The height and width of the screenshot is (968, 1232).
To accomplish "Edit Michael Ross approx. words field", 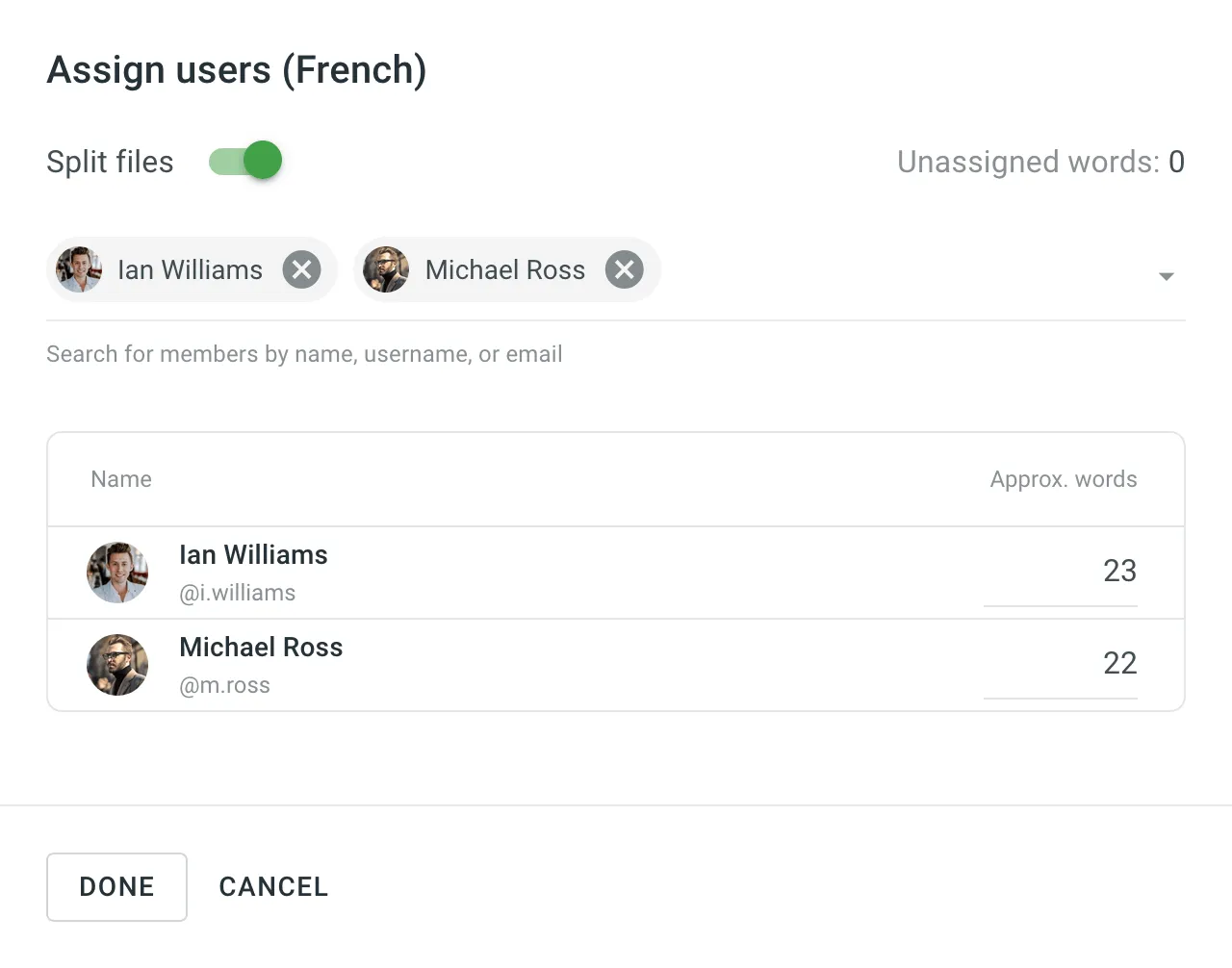I will [x=1061, y=664].
